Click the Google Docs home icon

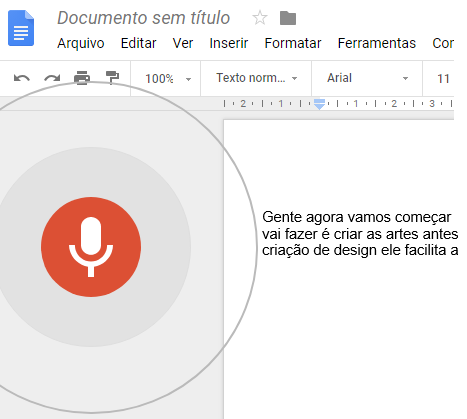tap(21, 28)
